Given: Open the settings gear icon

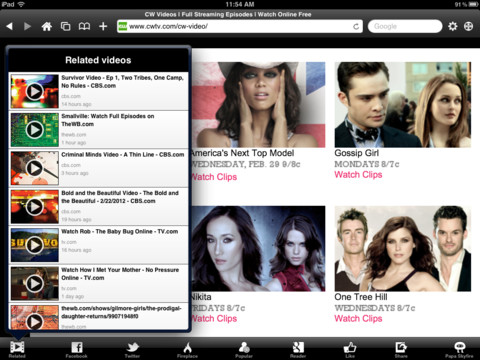Looking at the screenshot, I should click(x=453, y=26).
